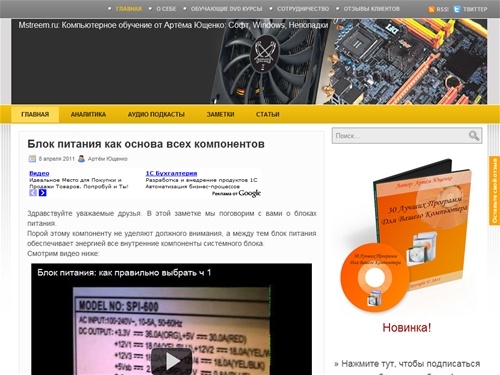
Task: Click the search magnifier icon
Action: pyautogui.click(x=474, y=136)
